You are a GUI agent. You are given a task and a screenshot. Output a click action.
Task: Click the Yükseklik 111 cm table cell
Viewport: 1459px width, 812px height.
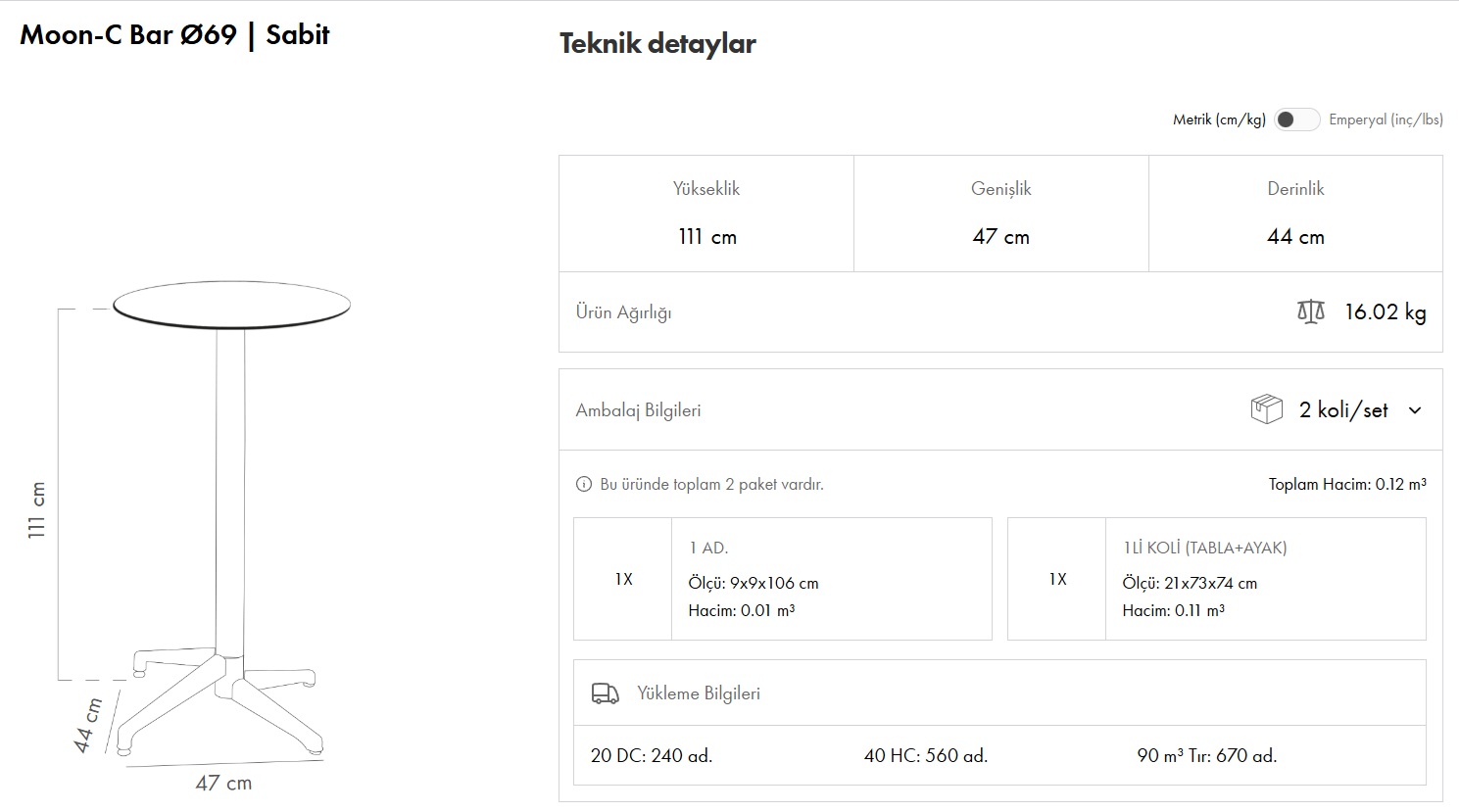click(x=706, y=214)
